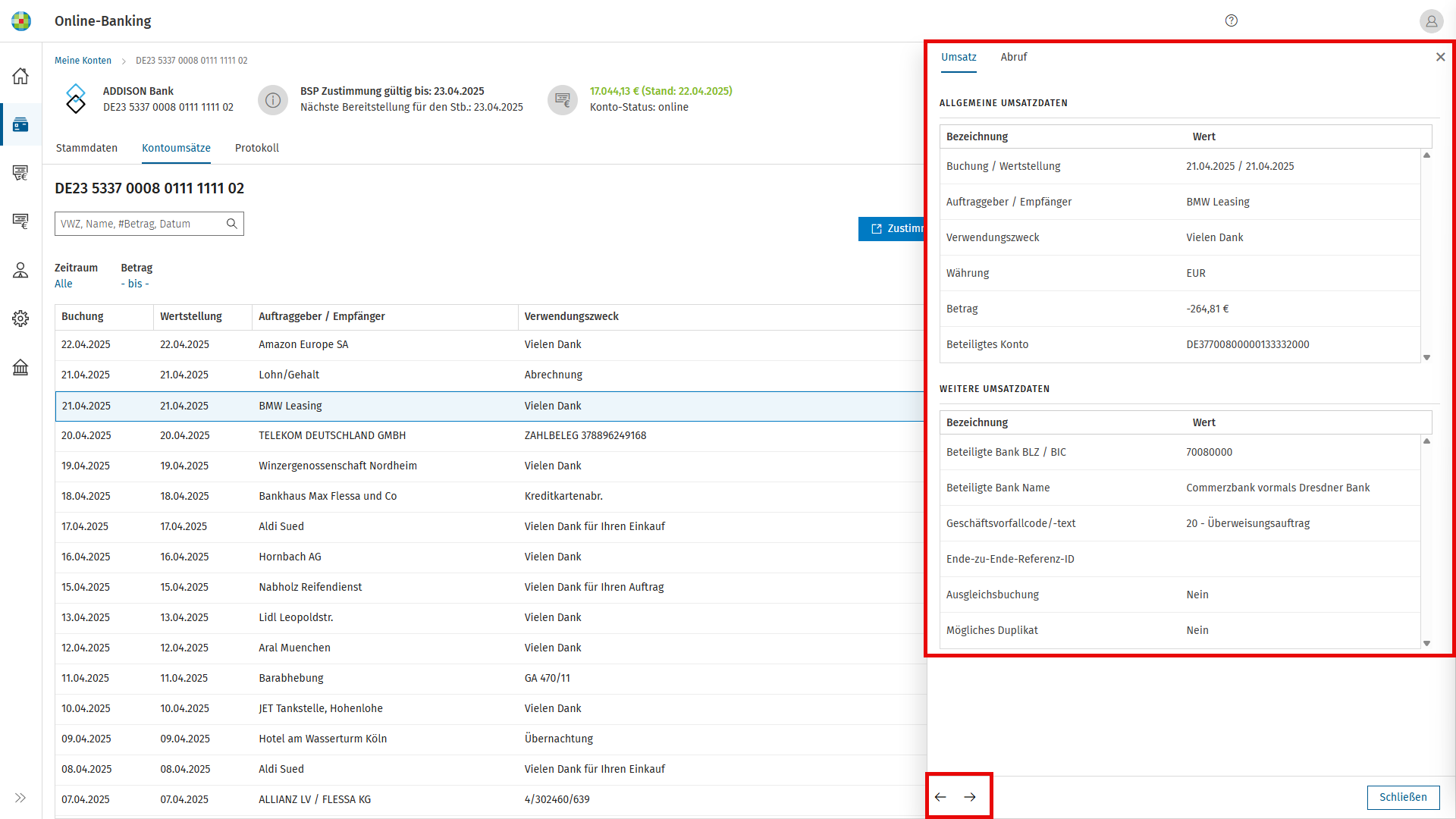Click scroll down arrow in Allgemeine Umsatzdaten
Screen dimensions: 1456x819
click(1426, 357)
